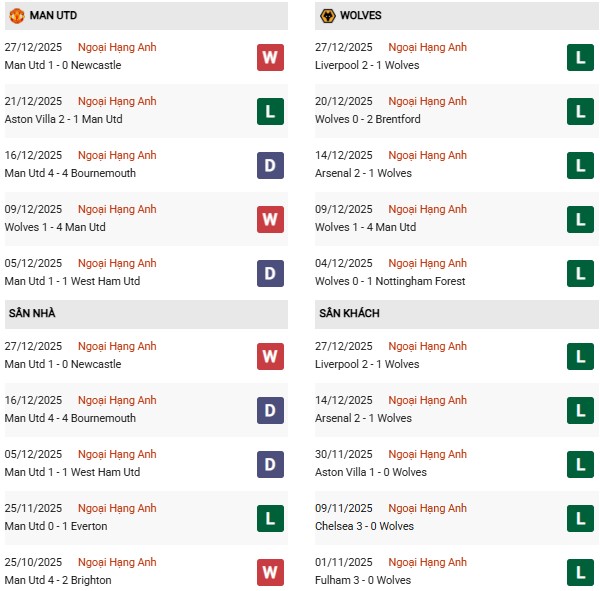Open the SÂN KHÁCH away form section
The height and width of the screenshot is (591, 600).
[x=349, y=314]
